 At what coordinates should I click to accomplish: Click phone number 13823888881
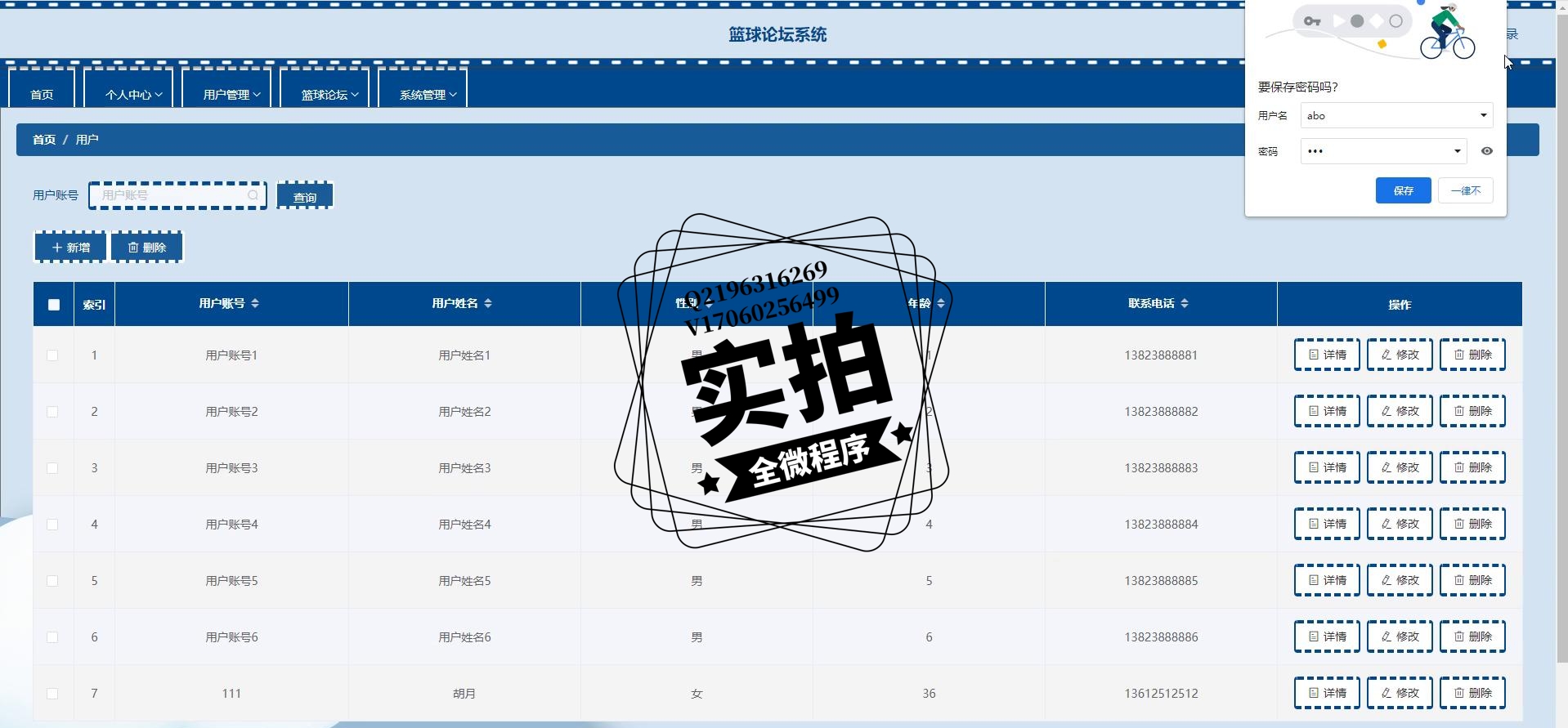(x=1161, y=355)
